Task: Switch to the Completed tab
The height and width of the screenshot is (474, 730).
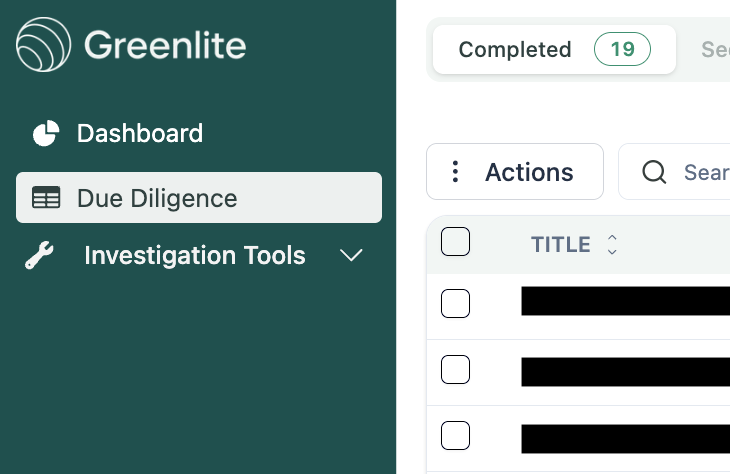Action: (x=554, y=49)
